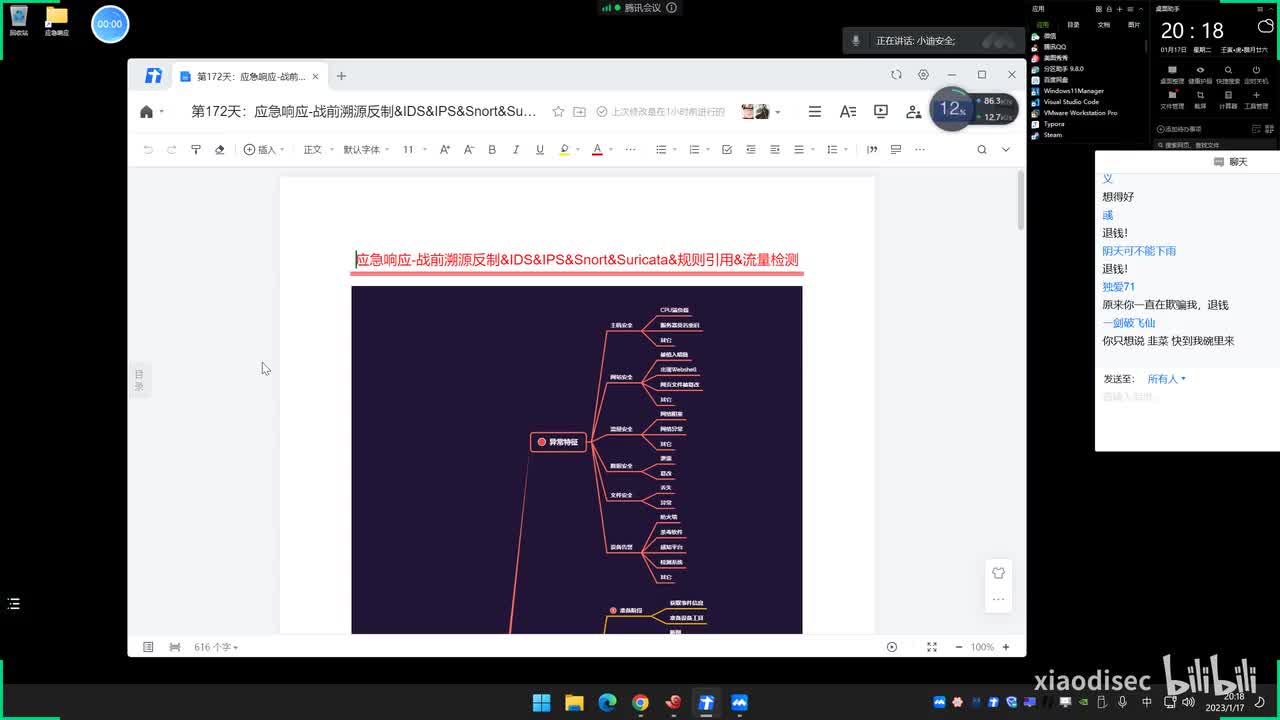Toggle eye protection mode in desktop assistant
Viewport: 1280px width, 720px height.
(x=1200, y=74)
